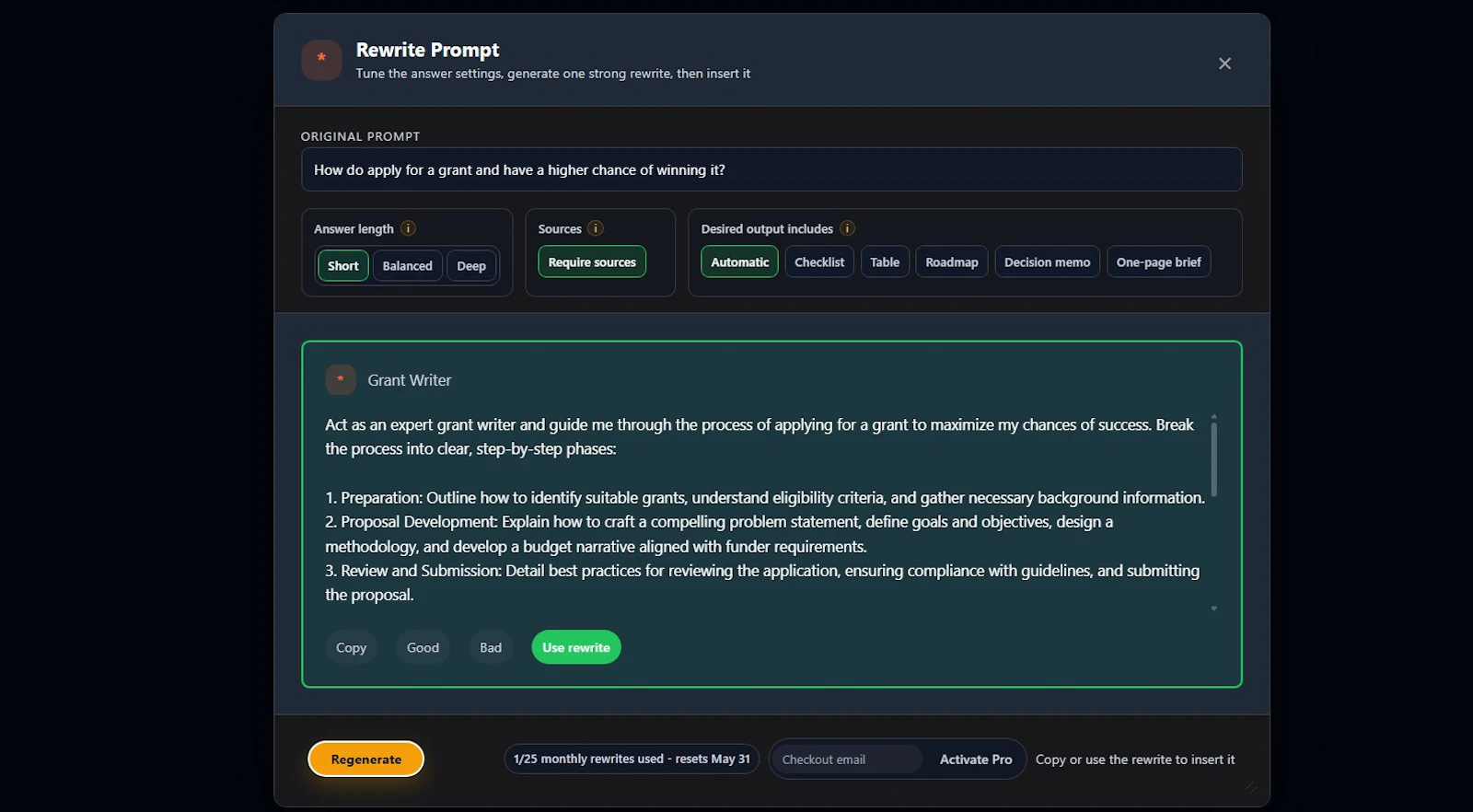Click the dialog resize grip icon
Image resolution: width=1473 pixels, height=812 pixels.
(1251, 786)
